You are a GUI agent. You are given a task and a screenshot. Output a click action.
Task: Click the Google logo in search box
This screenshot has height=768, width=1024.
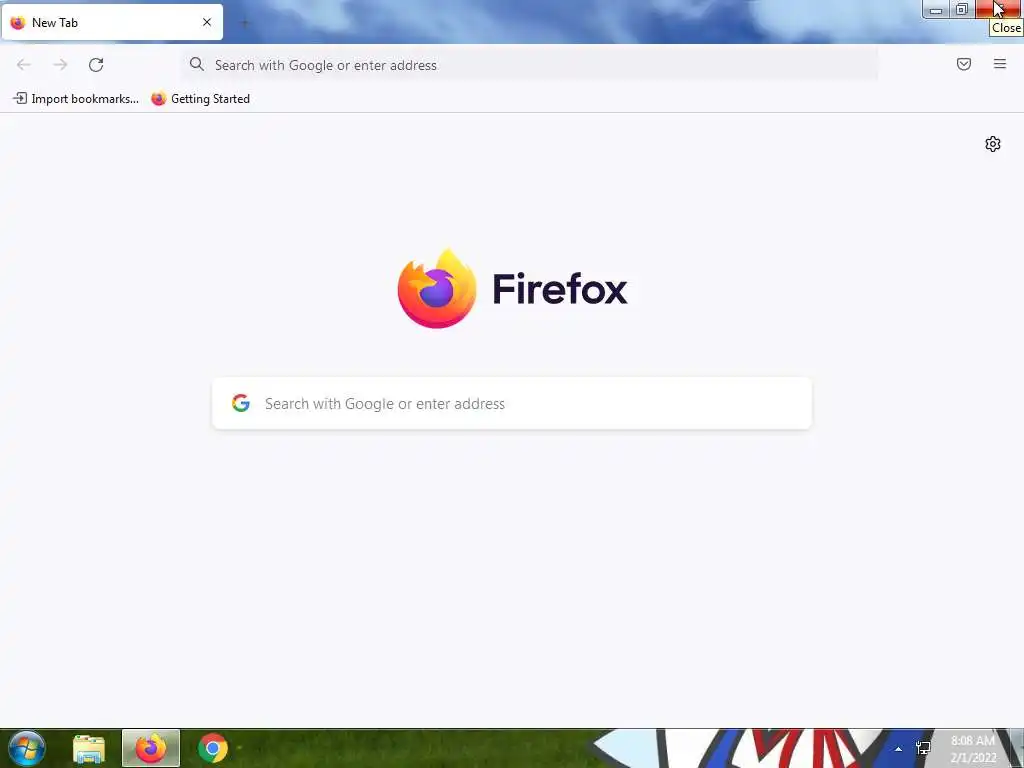click(x=241, y=403)
